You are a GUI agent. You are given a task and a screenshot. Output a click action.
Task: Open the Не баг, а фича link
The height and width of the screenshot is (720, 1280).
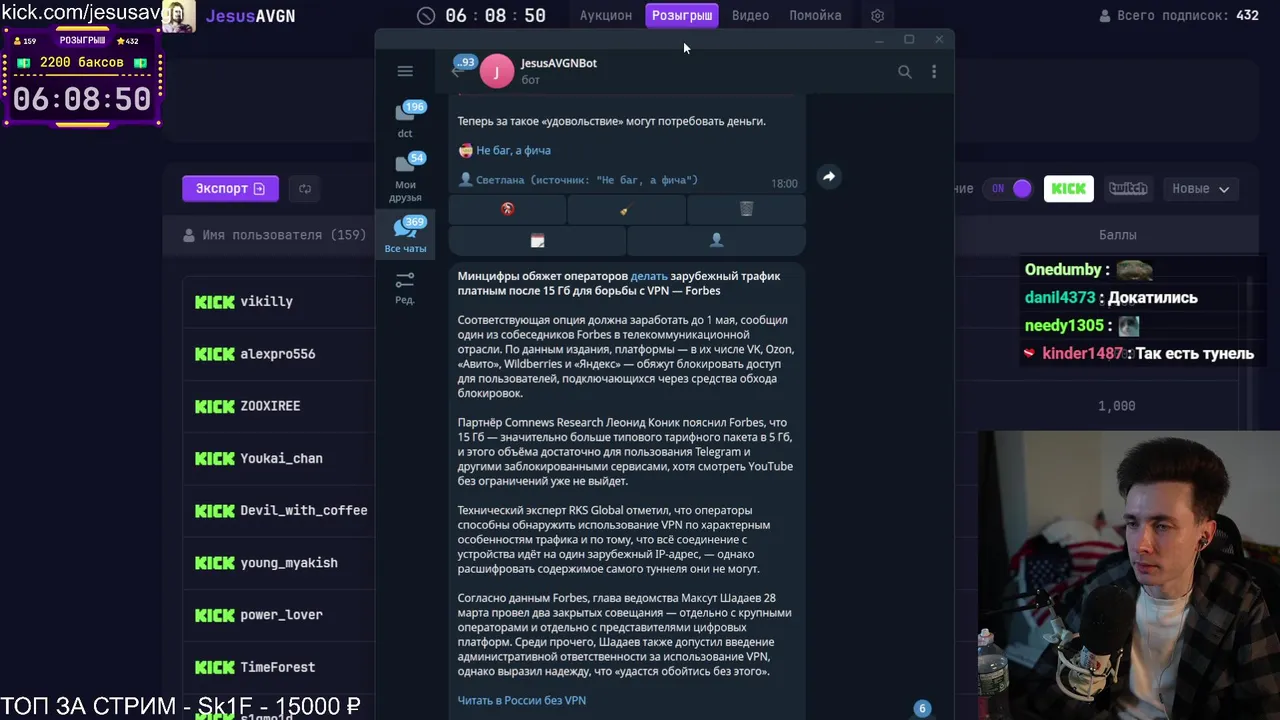tap(513, 150)
